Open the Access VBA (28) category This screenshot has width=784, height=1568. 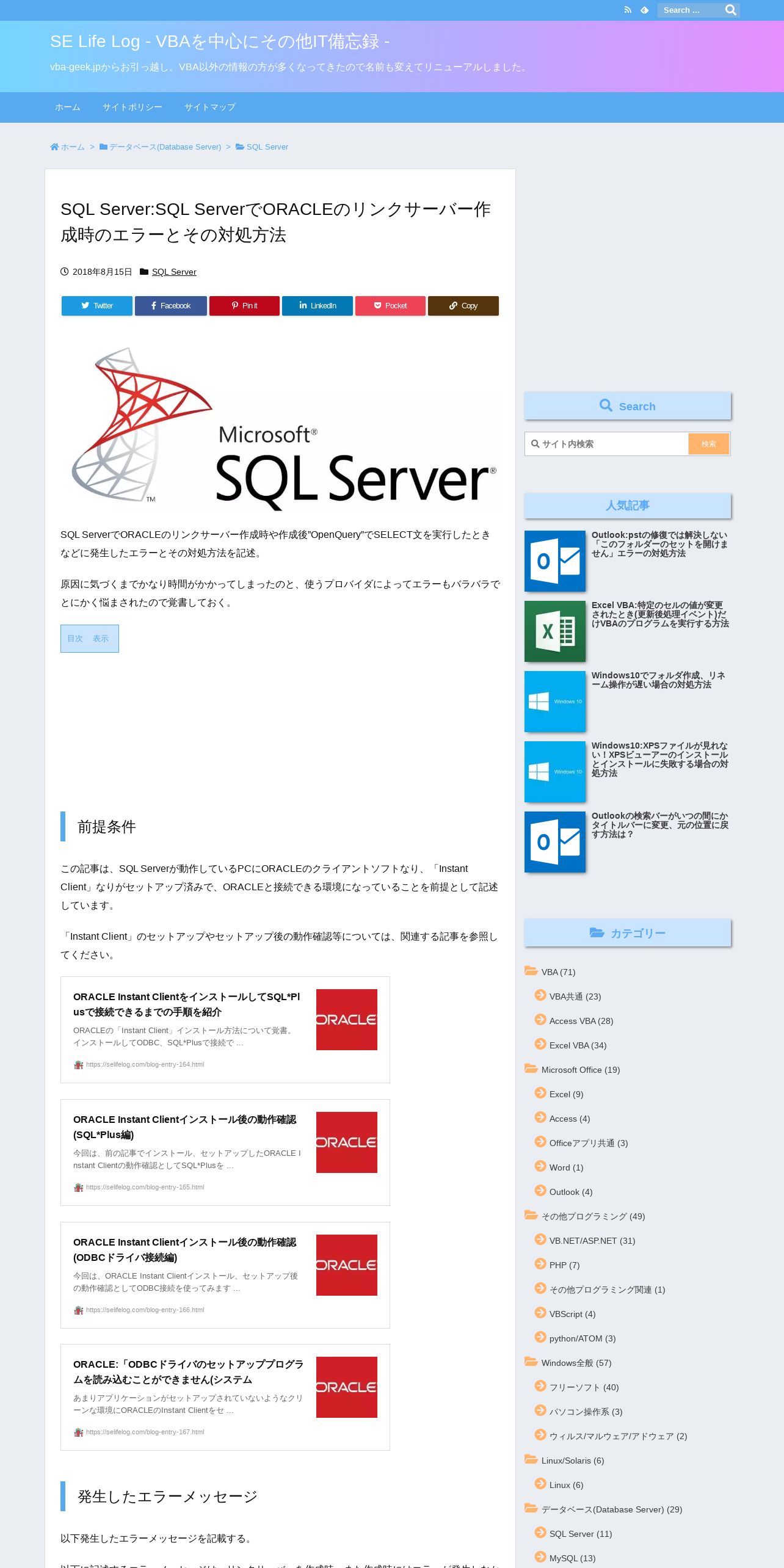[x=581, y=1021]
